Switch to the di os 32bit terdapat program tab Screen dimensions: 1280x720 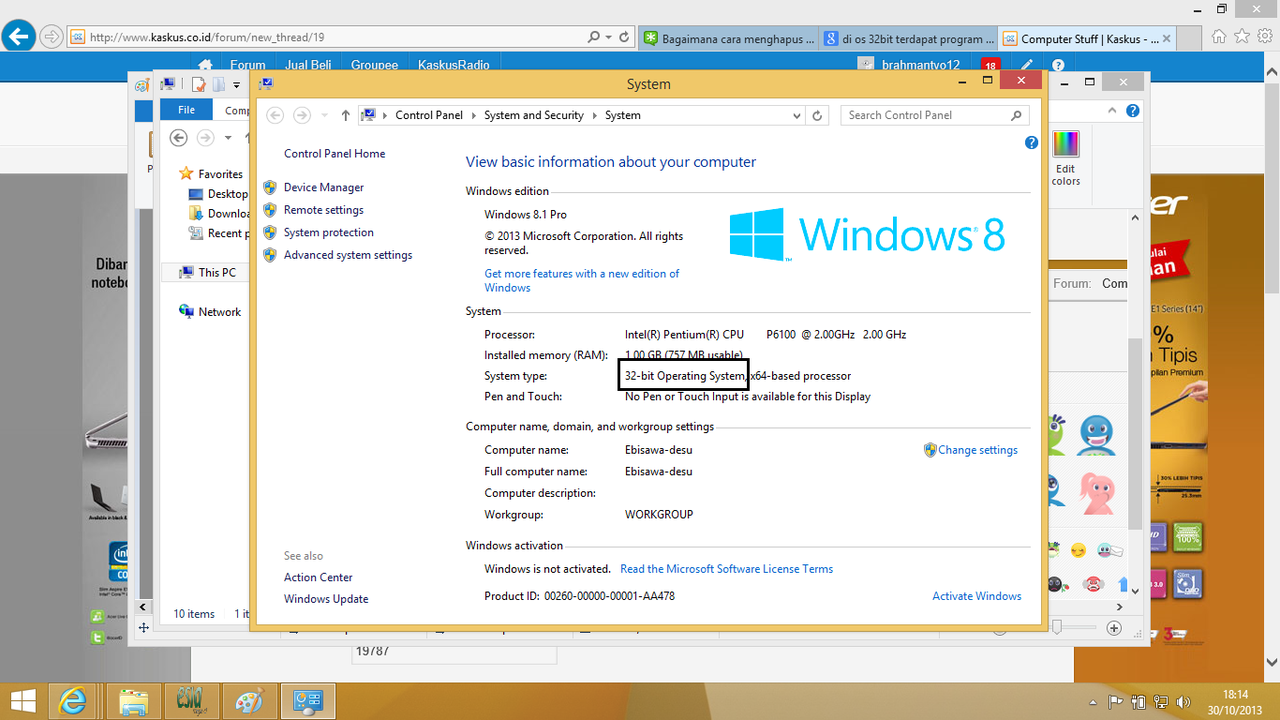point(908,39)
